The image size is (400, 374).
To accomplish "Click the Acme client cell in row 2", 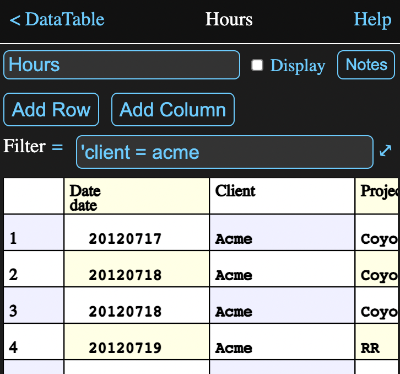I will click(282, 269).
